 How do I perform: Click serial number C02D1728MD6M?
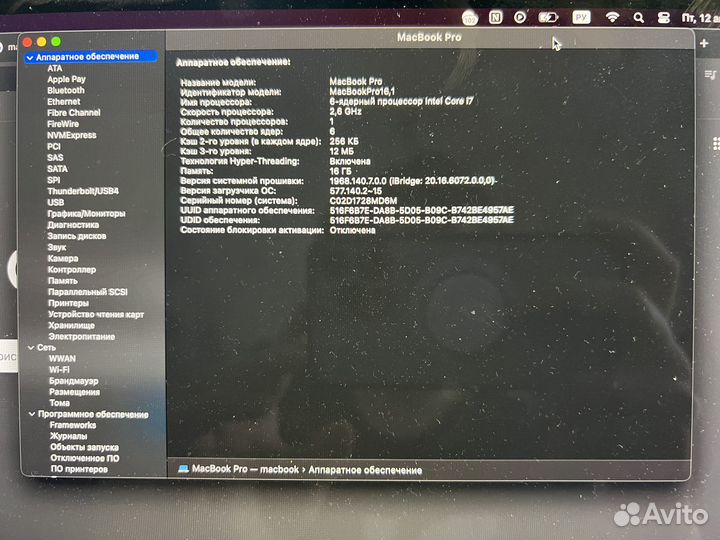pyautogui.click(x=363, y=201)
